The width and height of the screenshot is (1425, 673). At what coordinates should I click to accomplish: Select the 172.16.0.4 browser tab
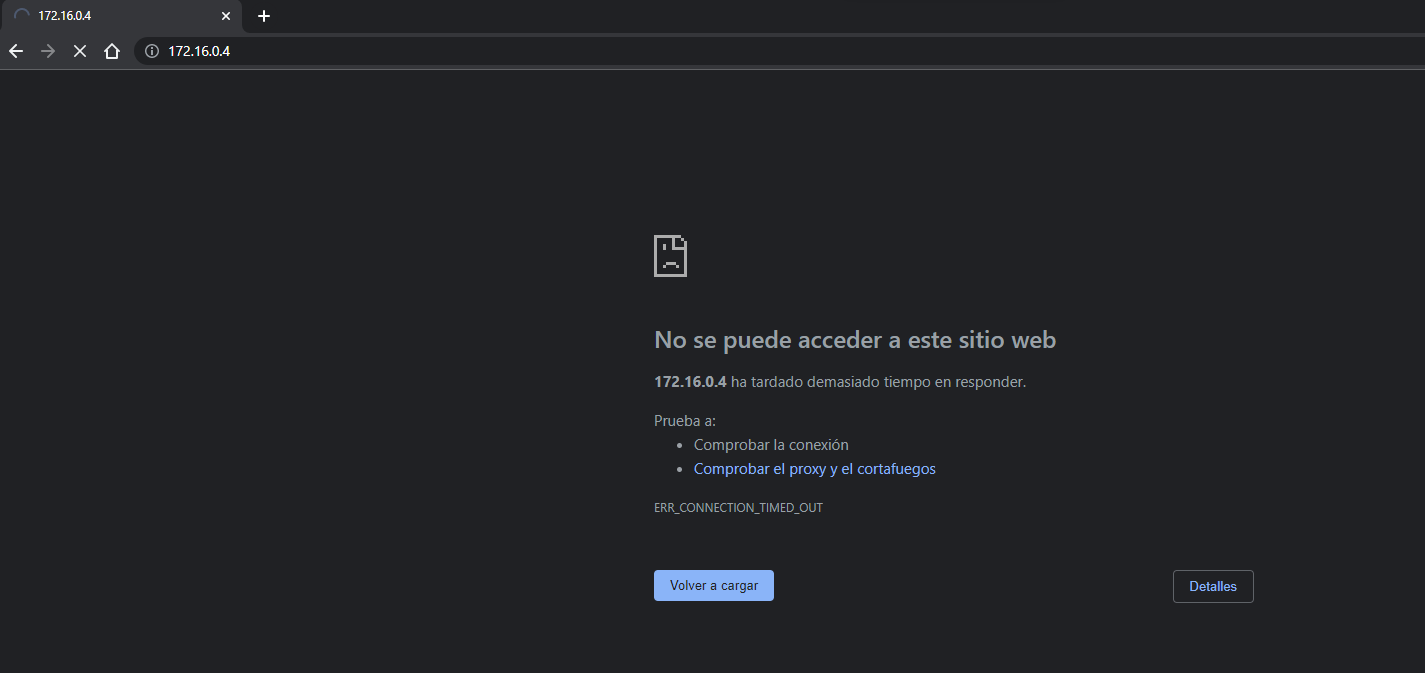(x=121, y=16)
